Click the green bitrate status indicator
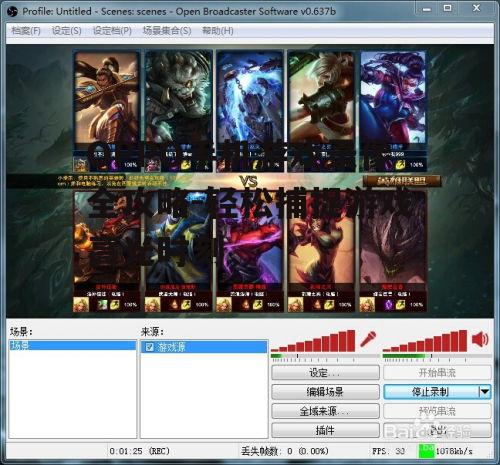 tap(426, 451)
